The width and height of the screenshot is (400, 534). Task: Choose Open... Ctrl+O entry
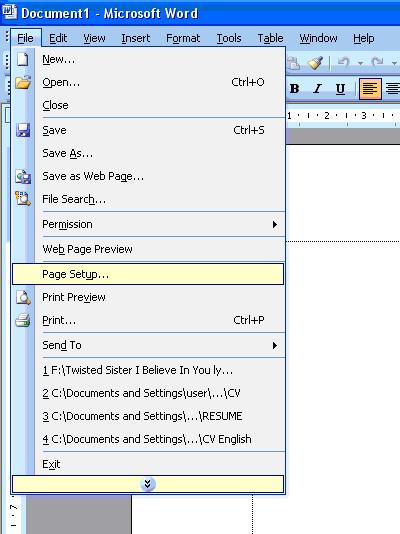click(148, 82)
